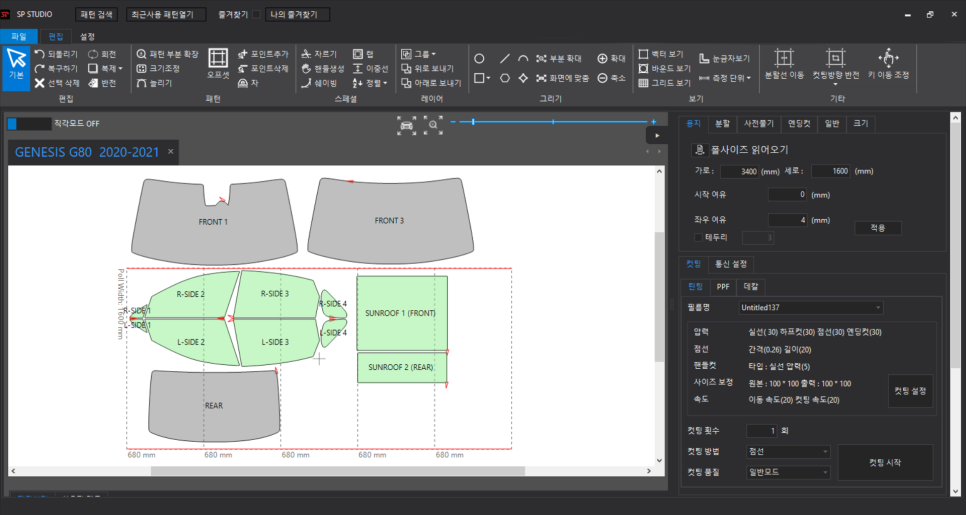Select the 자 ruler tool
This screenshot has height=515, width=966.
[x=248, y=83]
